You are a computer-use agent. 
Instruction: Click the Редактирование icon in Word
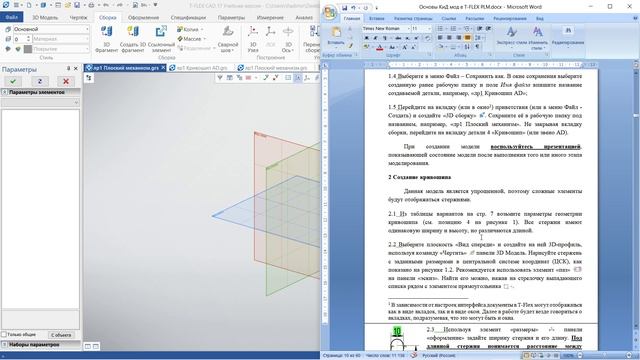tap(568, 31)
